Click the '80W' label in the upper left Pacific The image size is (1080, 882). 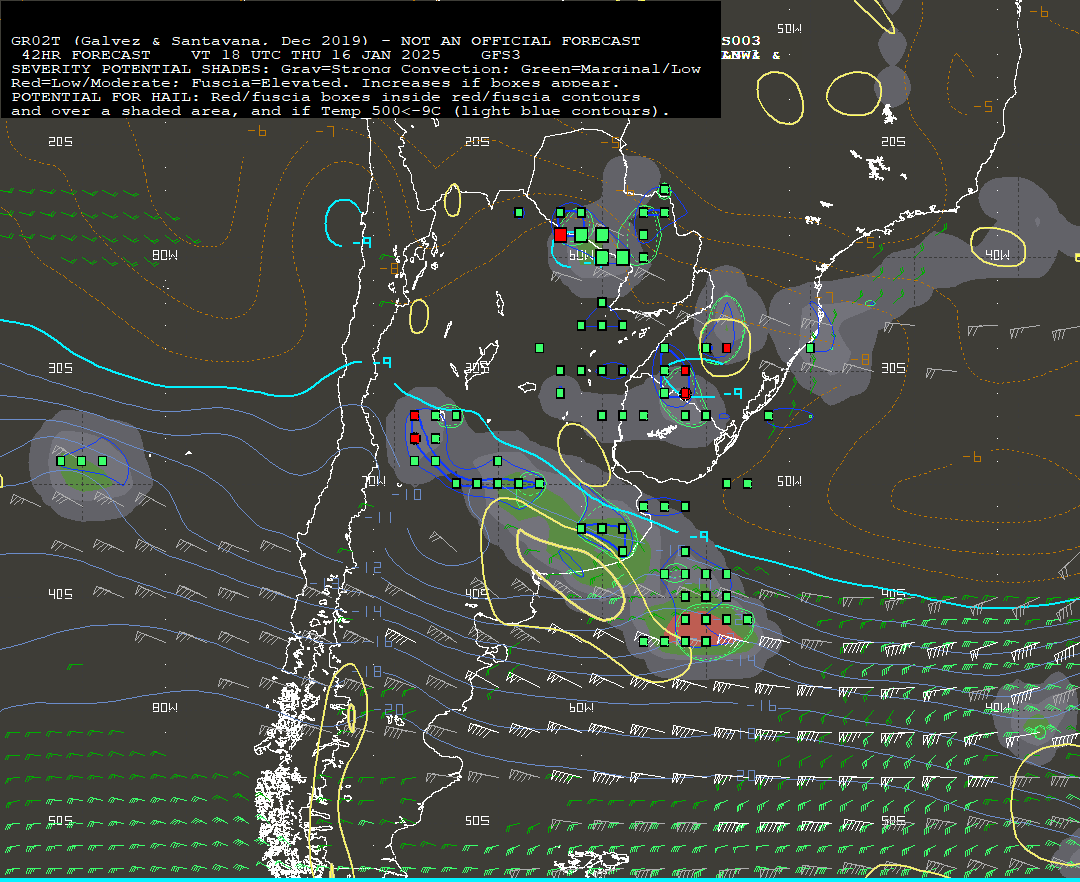(165, 255)
